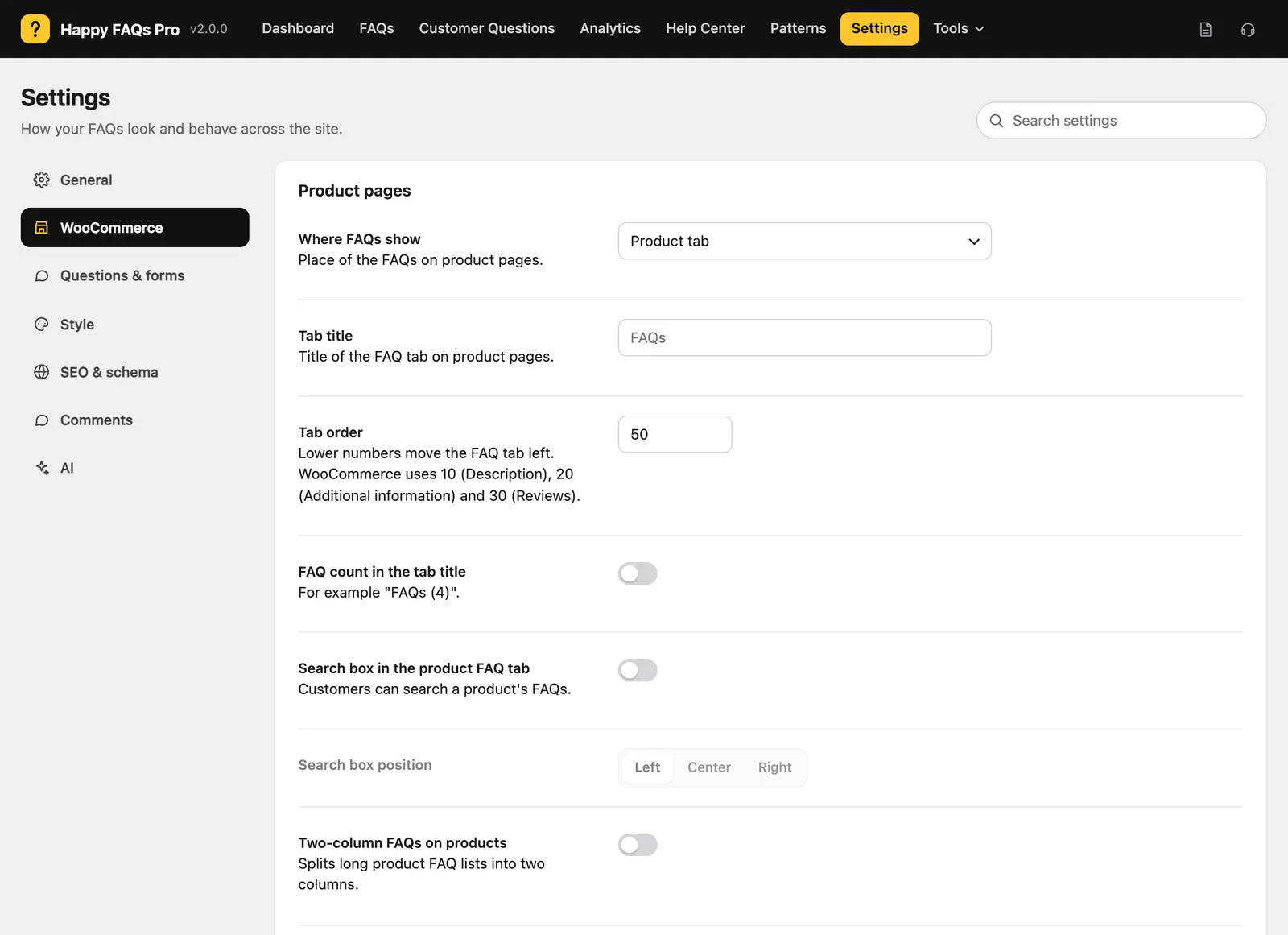1288x935 pixels.
Task: Click the Settings nav button
Action: pos(880,29)
